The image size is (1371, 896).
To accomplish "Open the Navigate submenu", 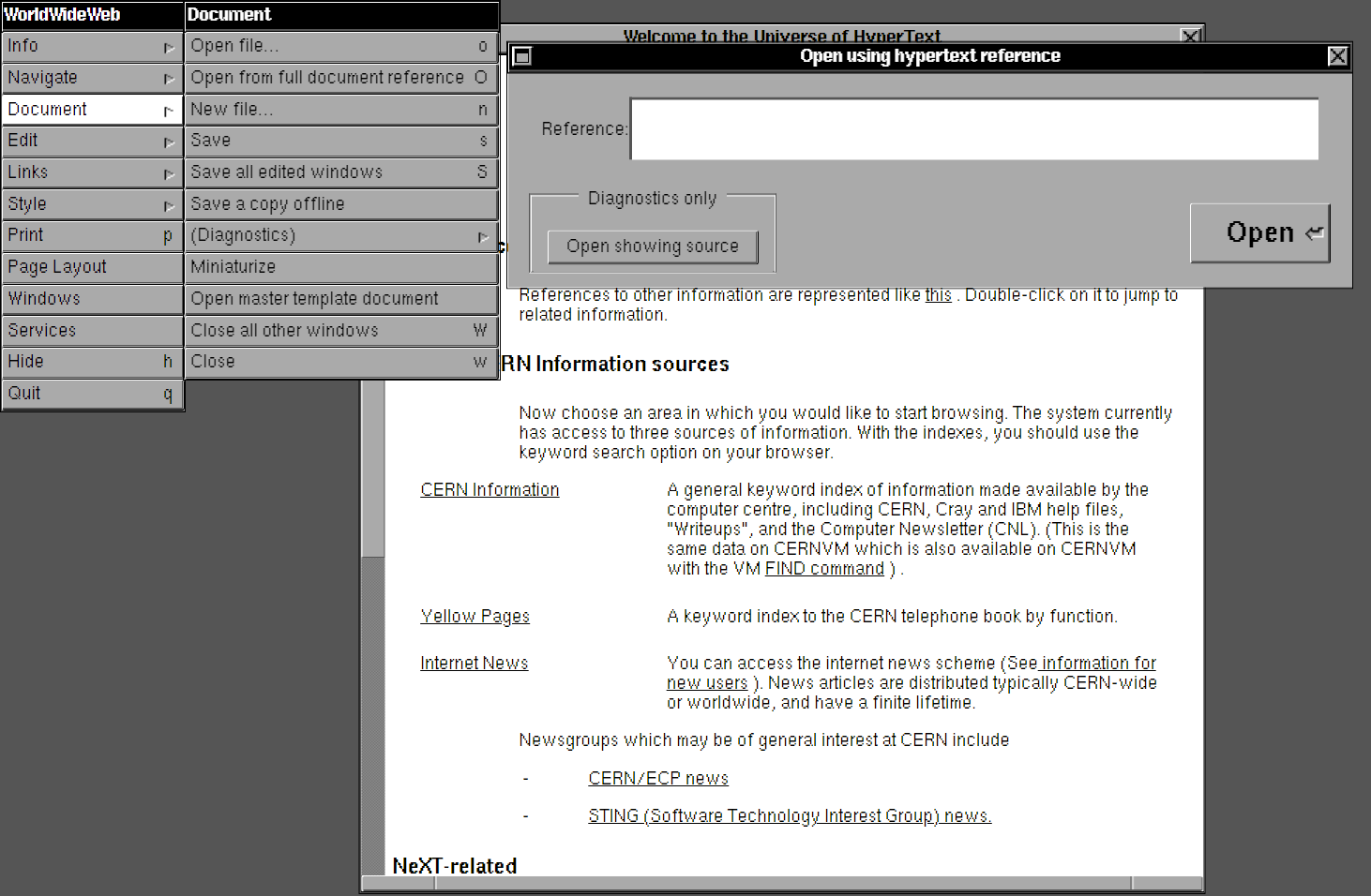I will coord(92,78).
